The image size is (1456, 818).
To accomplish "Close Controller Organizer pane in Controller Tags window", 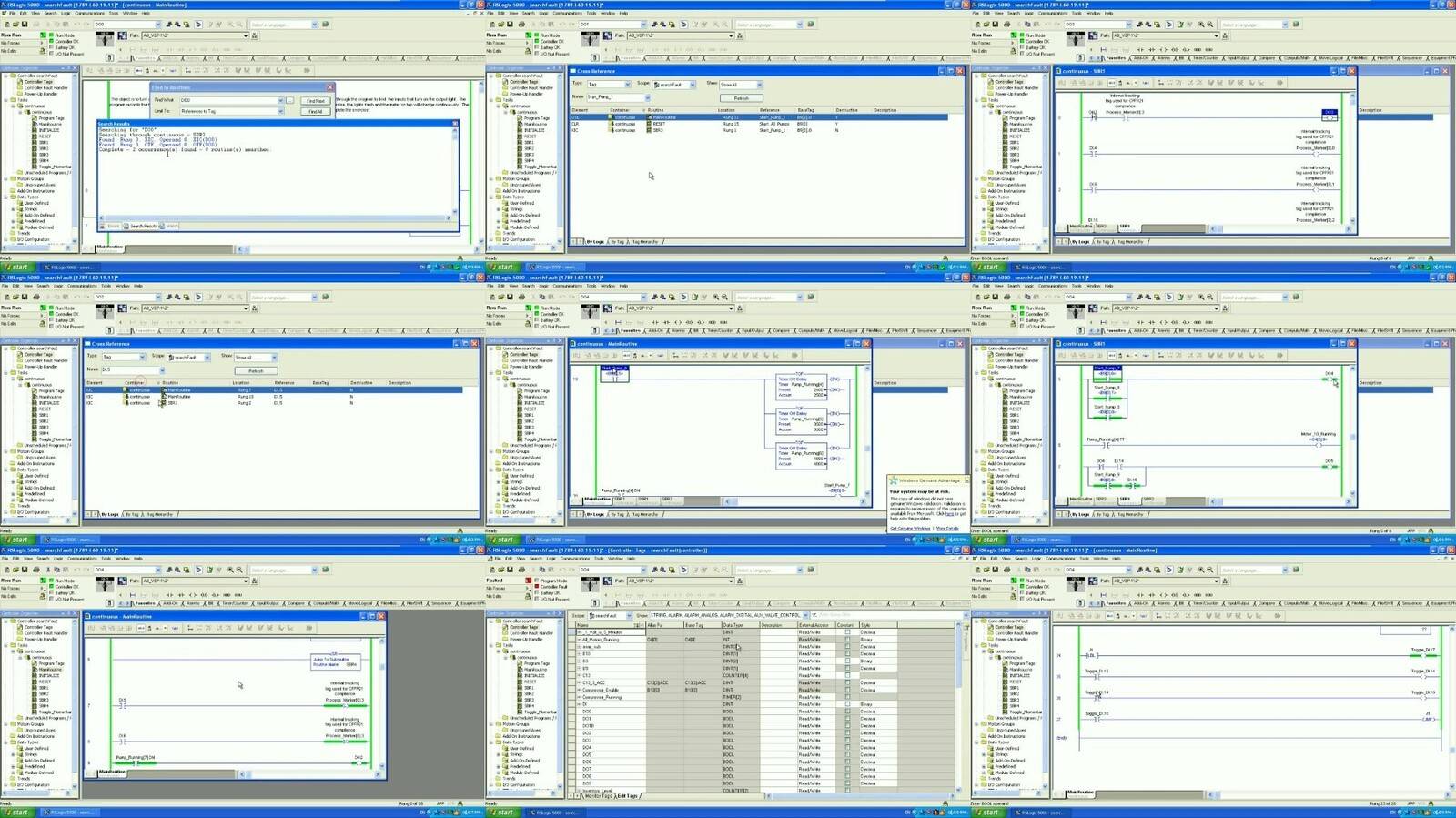I will [560, 614].
